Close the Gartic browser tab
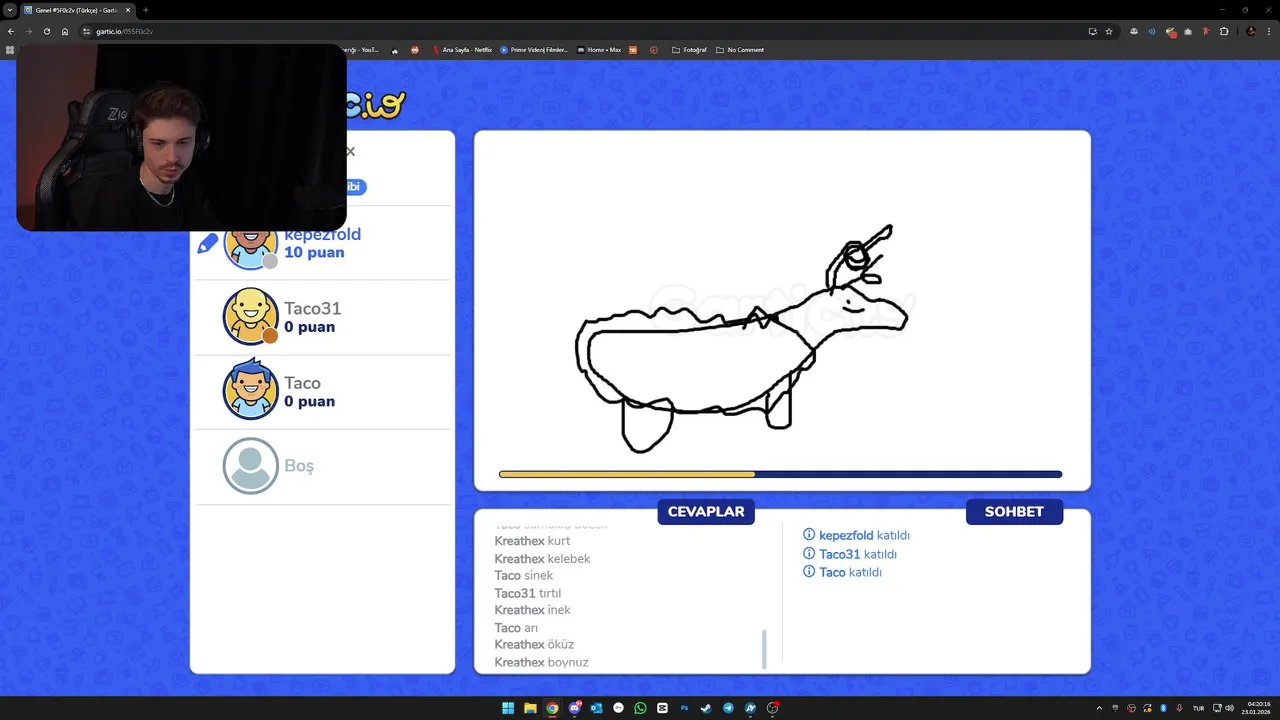This screenshot has height=720, width=1280. click(128, 10)
